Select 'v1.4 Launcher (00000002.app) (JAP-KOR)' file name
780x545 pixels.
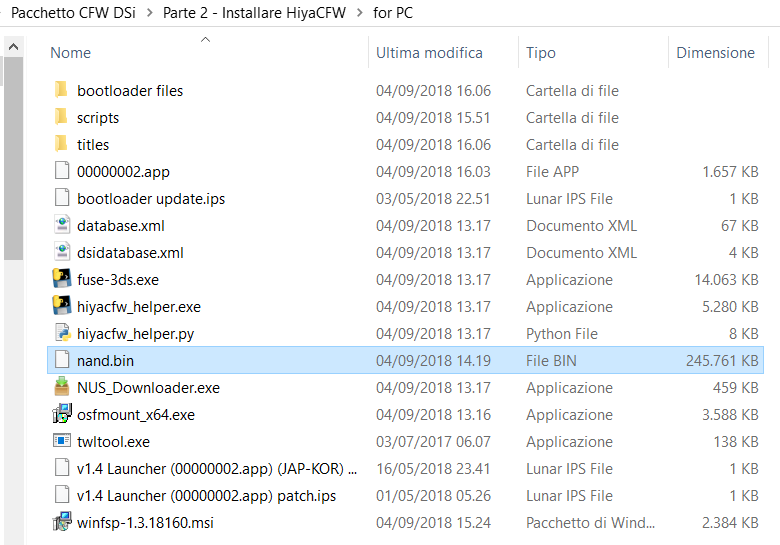point(217,468)
